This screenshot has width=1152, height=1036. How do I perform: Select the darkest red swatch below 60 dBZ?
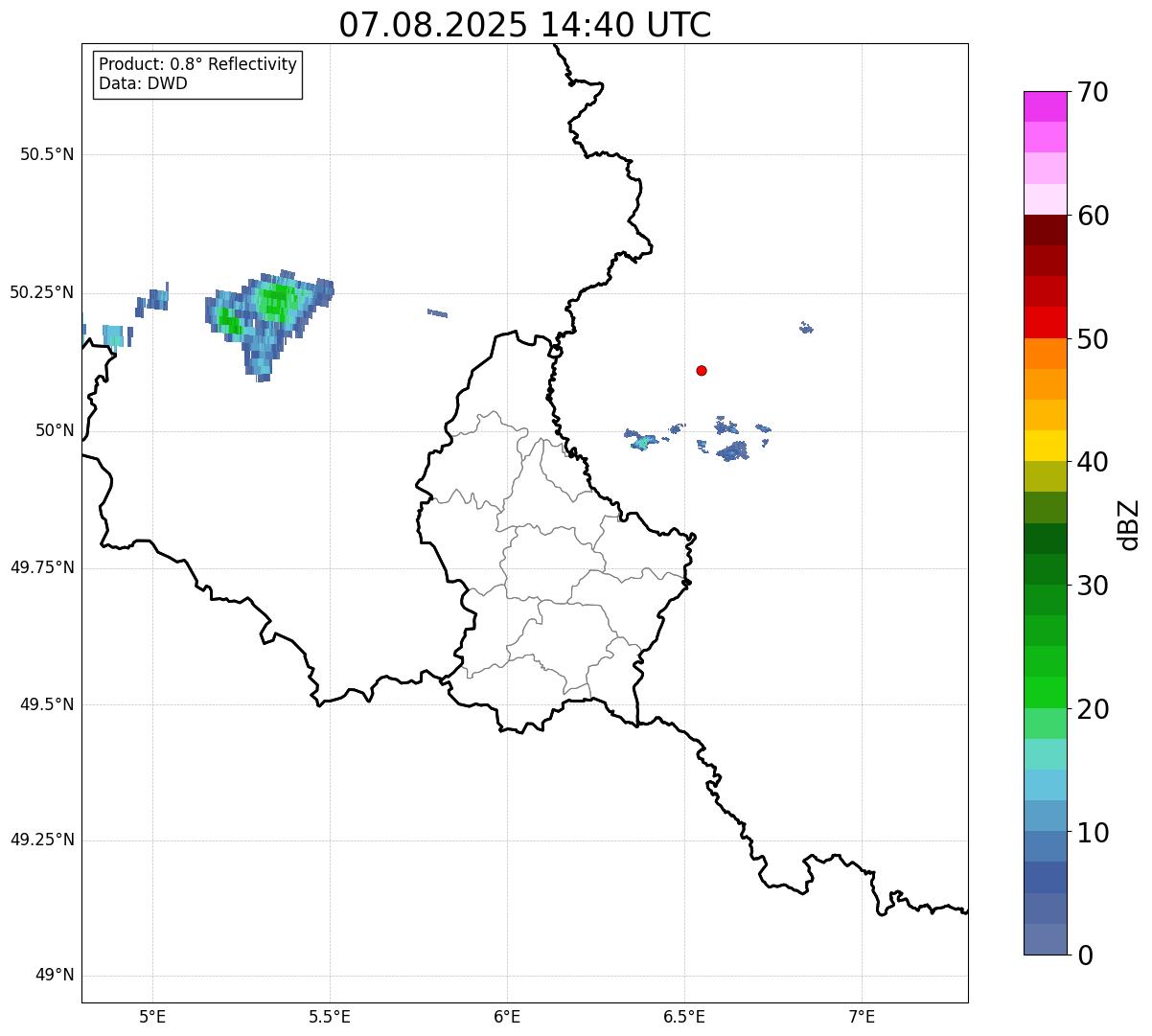[1051, 230]
